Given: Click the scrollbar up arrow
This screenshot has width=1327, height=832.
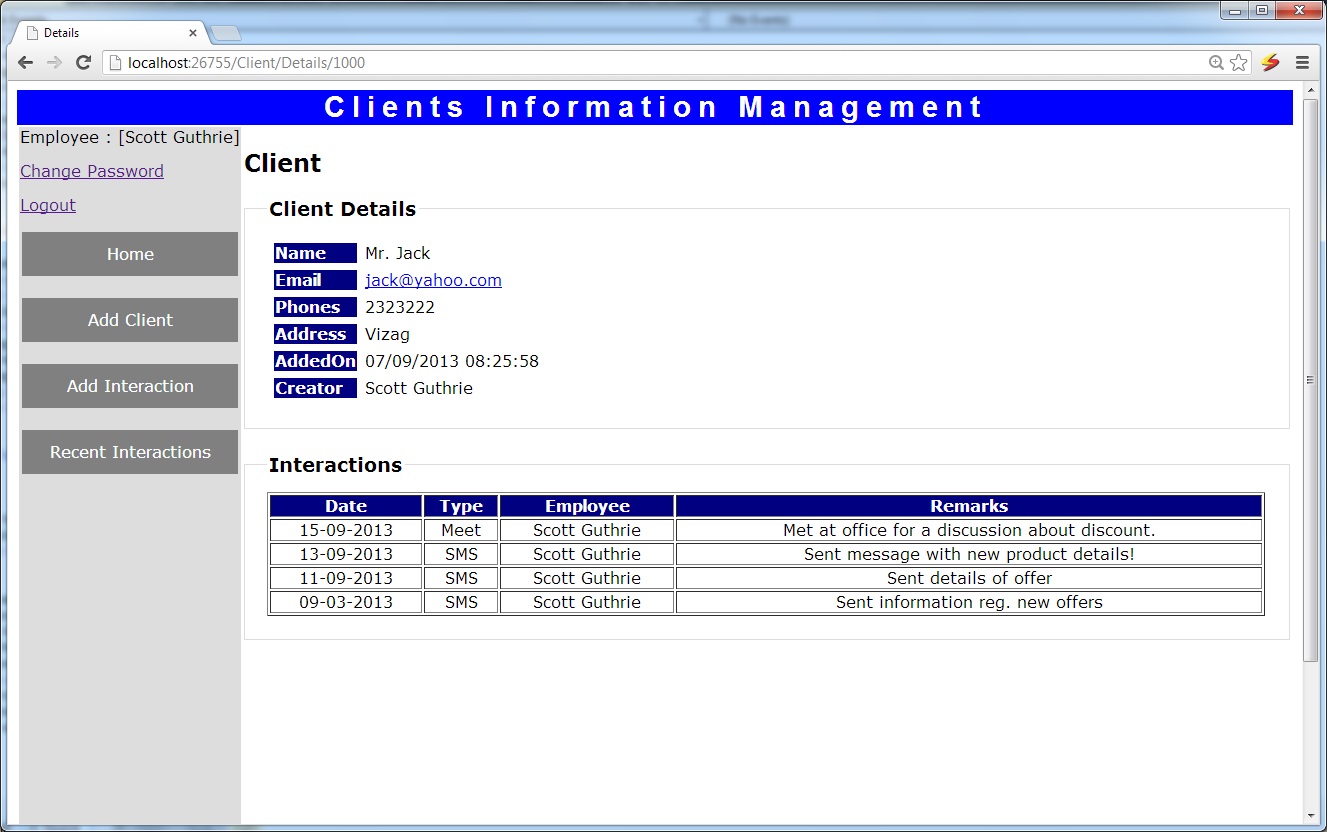Looking at the screenshot, I should [1311, 92].
